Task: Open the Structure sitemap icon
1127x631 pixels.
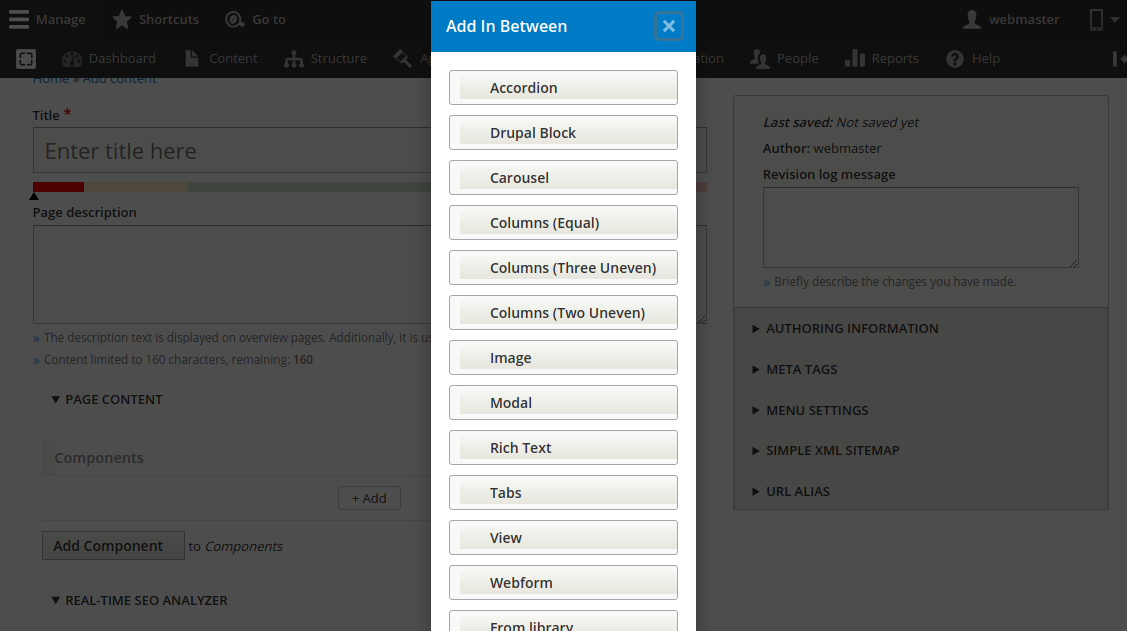Action: [x=293, y=58]
